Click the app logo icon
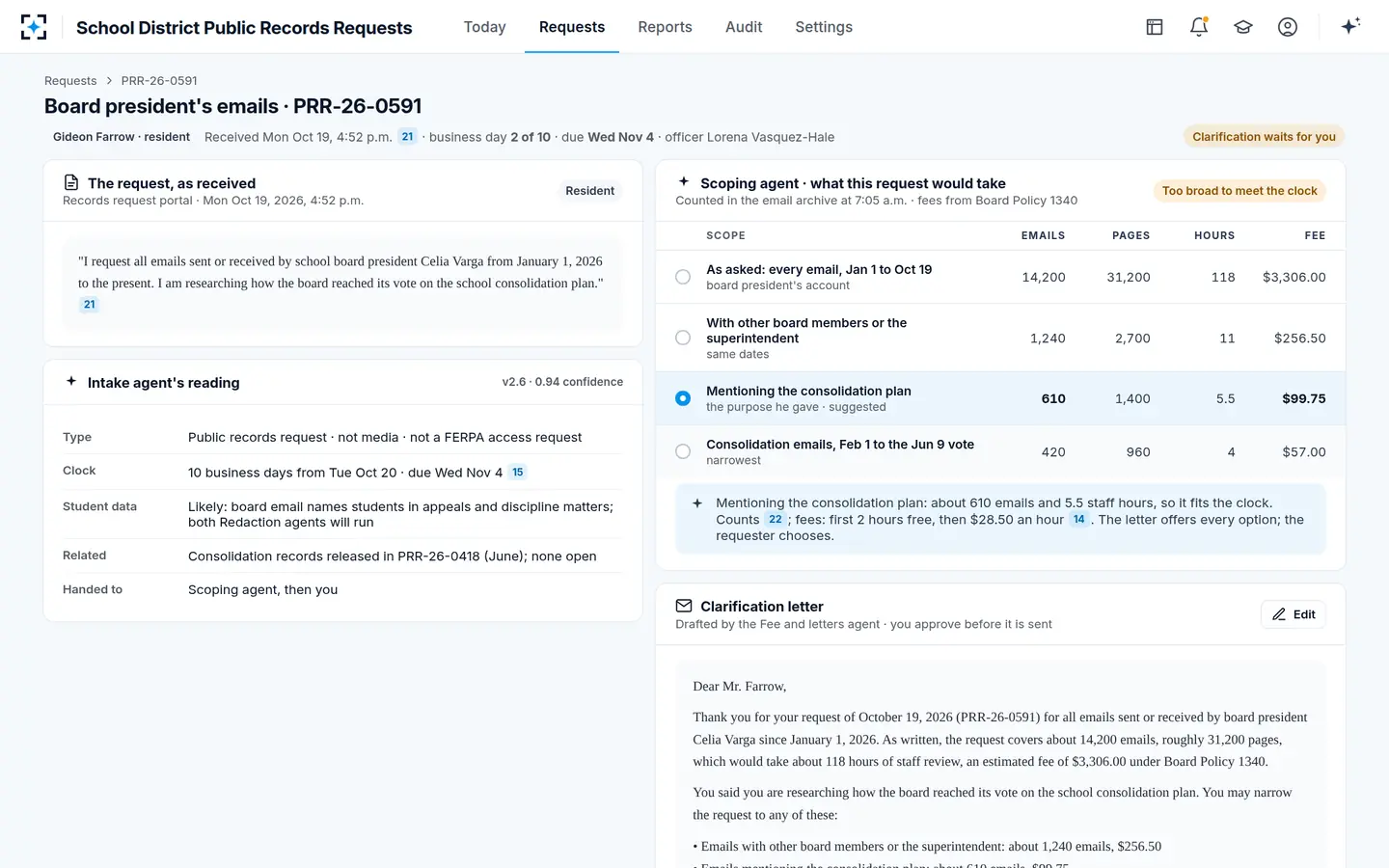Viewport: 1389px width, 868px height. point(34,27)
